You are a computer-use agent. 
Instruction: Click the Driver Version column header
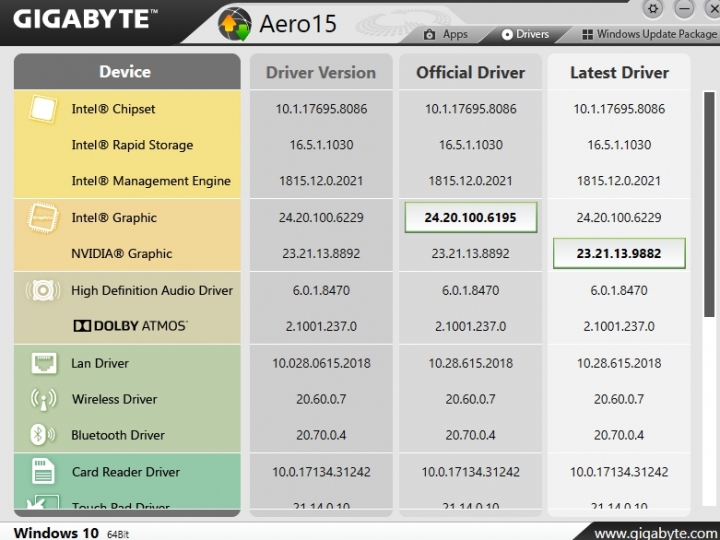(321, 72)
